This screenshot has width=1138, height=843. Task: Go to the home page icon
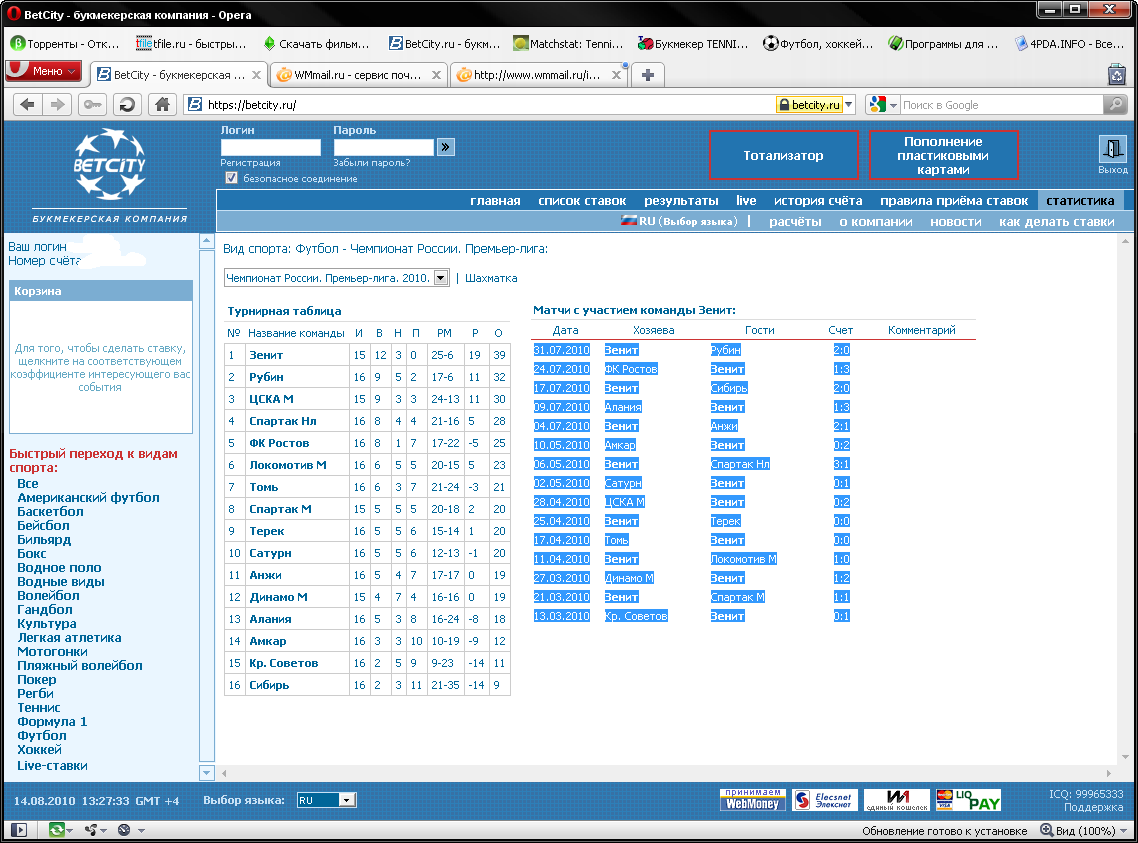[x=163, y=104]
